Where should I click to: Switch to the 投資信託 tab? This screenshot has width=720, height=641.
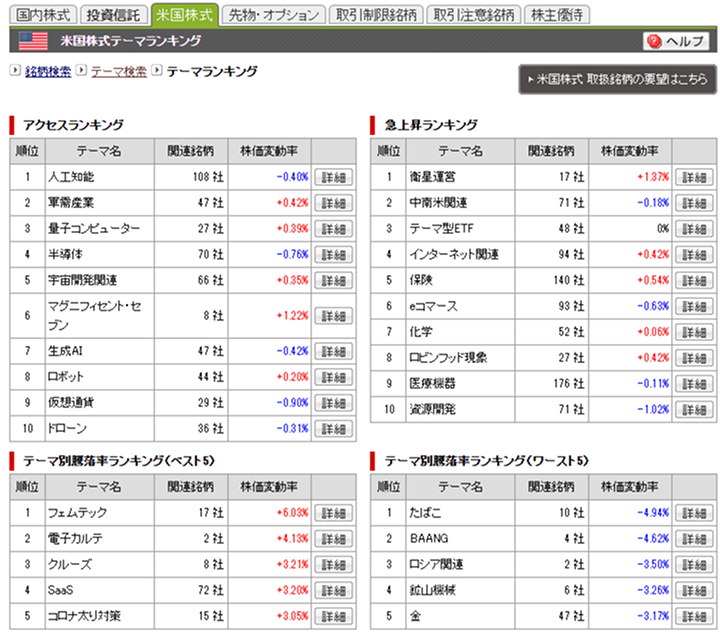pos(113,15)
